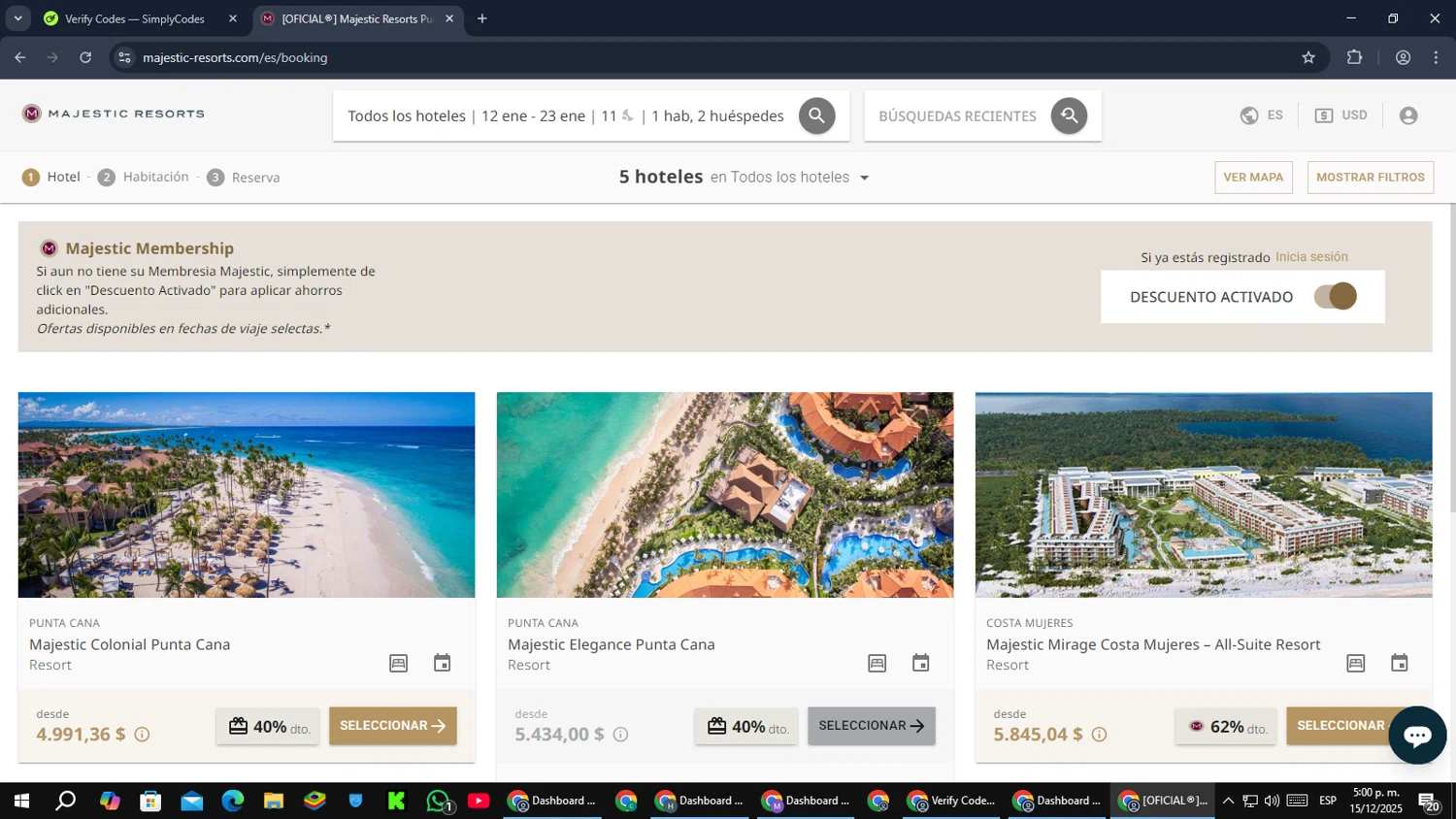This screenshot has width=1456, height=819.
Task: Go to step 3 Reserva
Action: (x=244, y=177)
